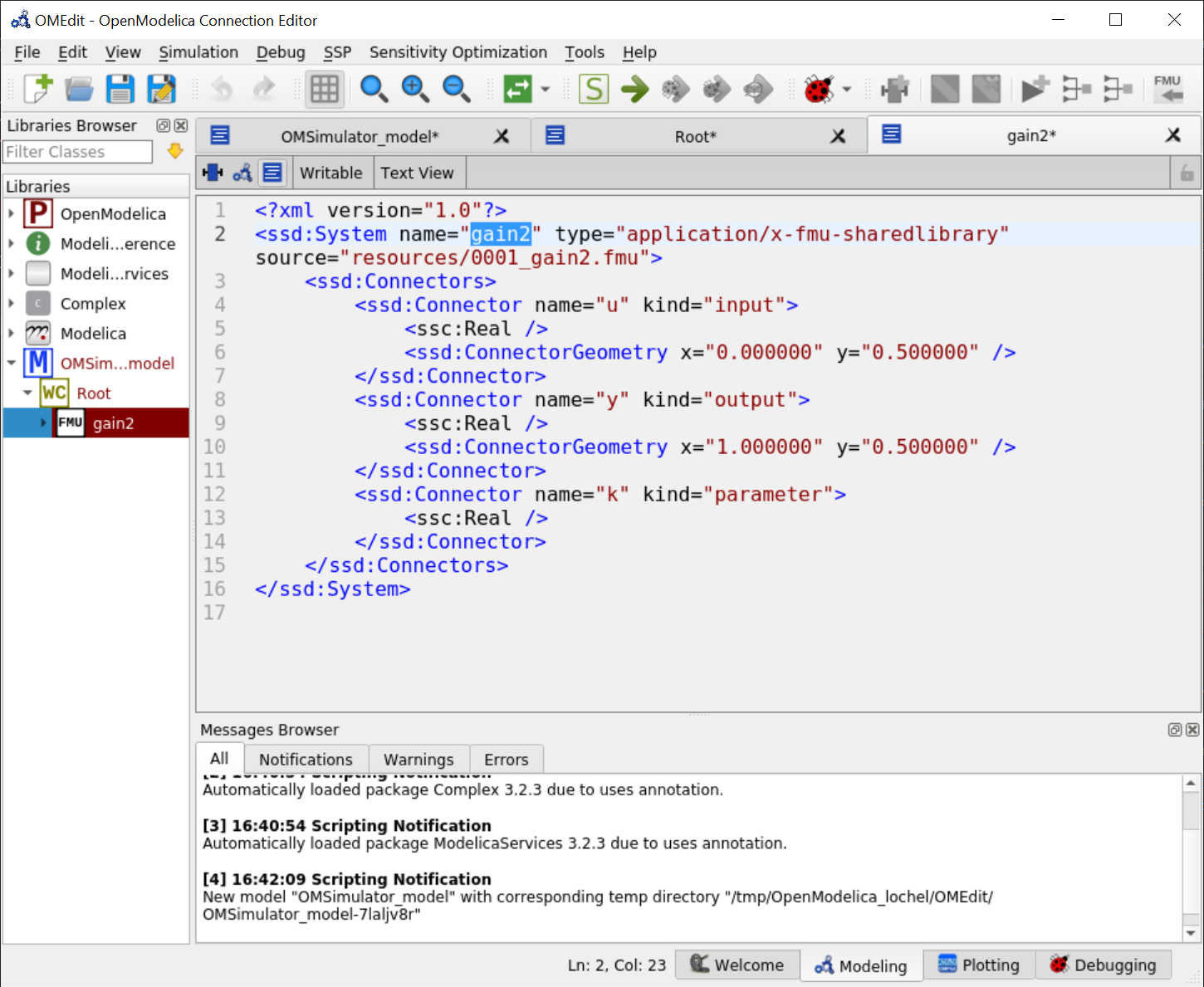
Task: Close the Libraries Browser panel
Action: click(180, 125)
